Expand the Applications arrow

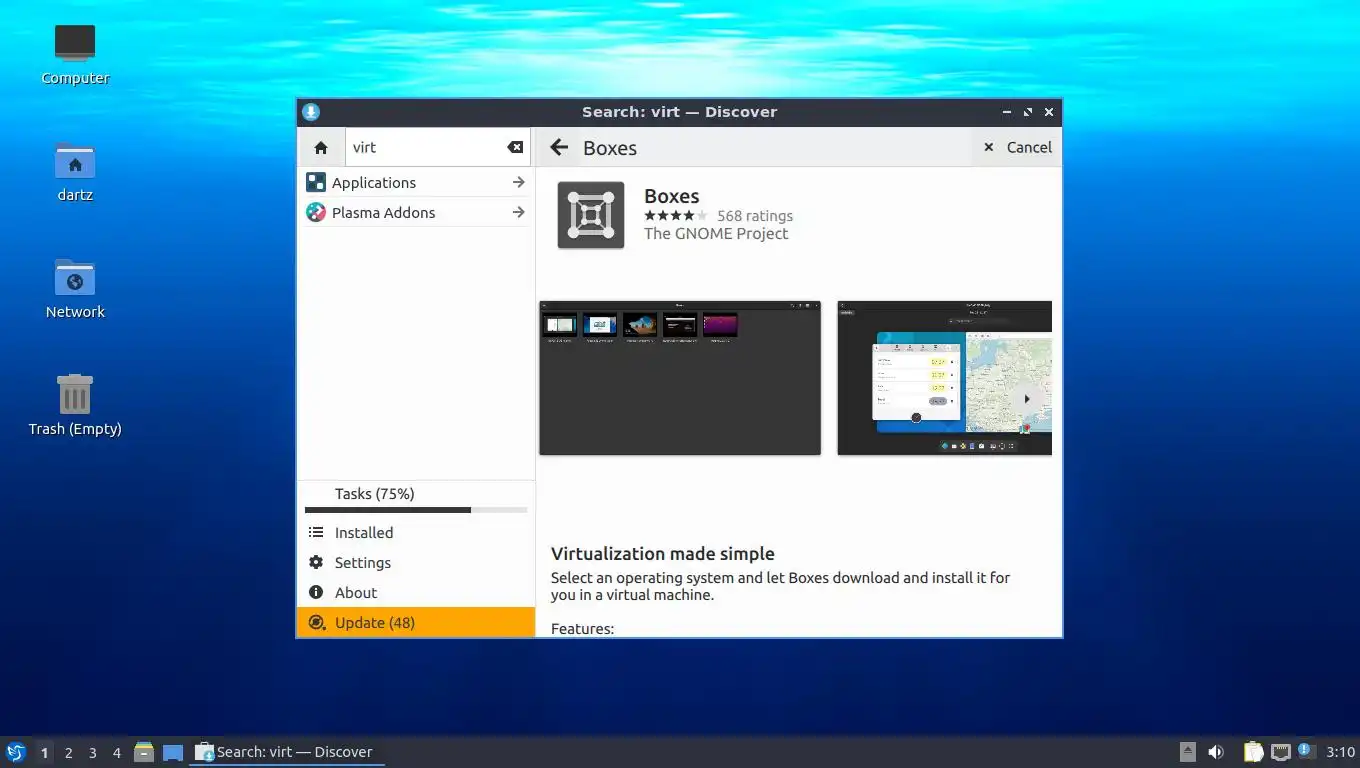[x=518, y=182]
